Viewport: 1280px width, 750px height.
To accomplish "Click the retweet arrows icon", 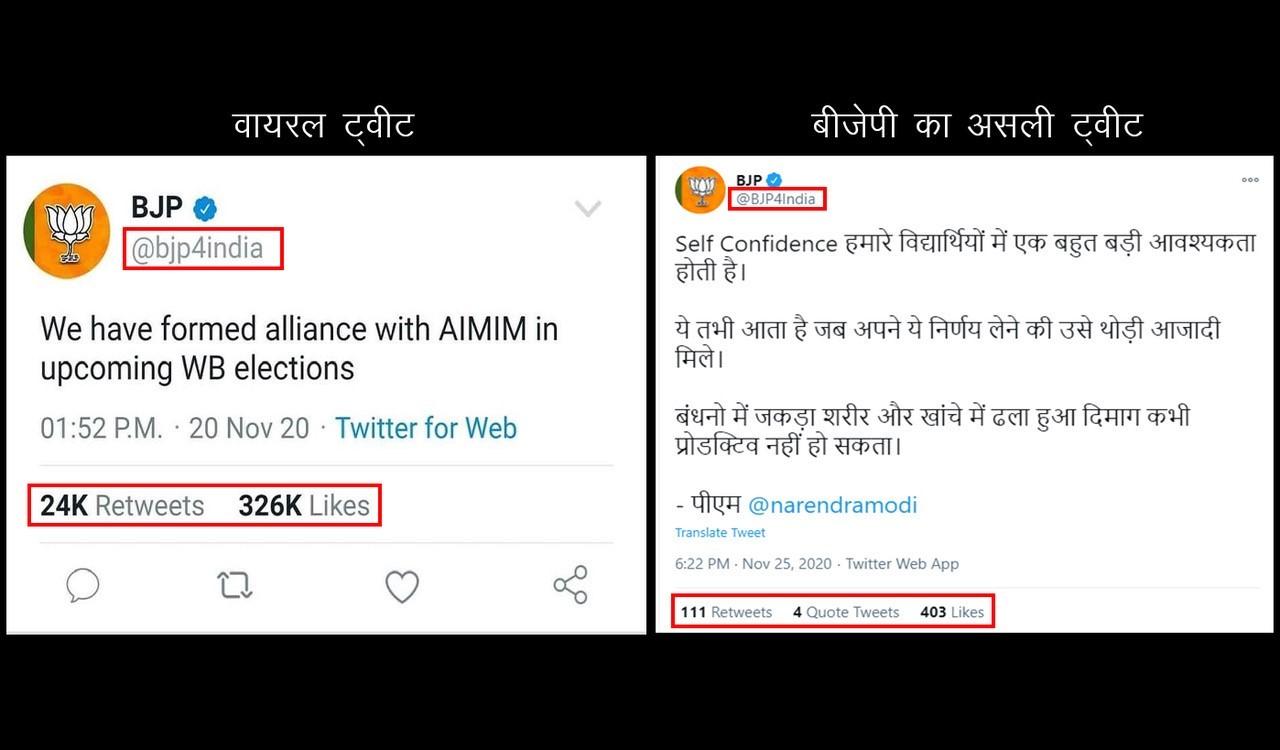I will (236, 585).
